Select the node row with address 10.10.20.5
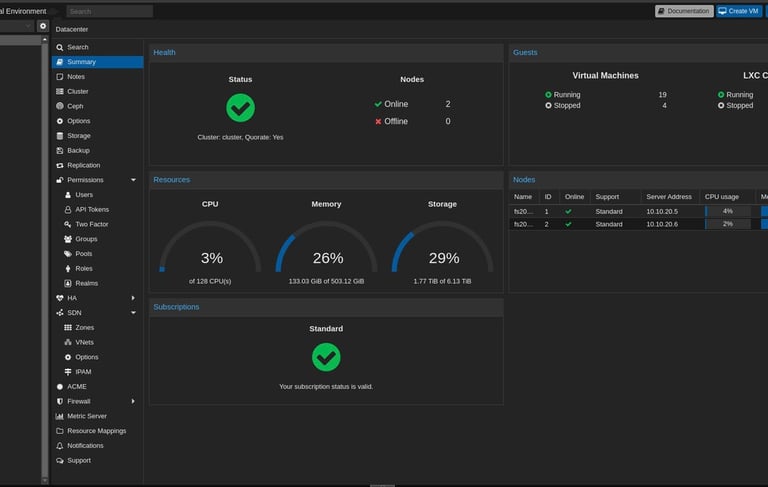 coord(639,211)
